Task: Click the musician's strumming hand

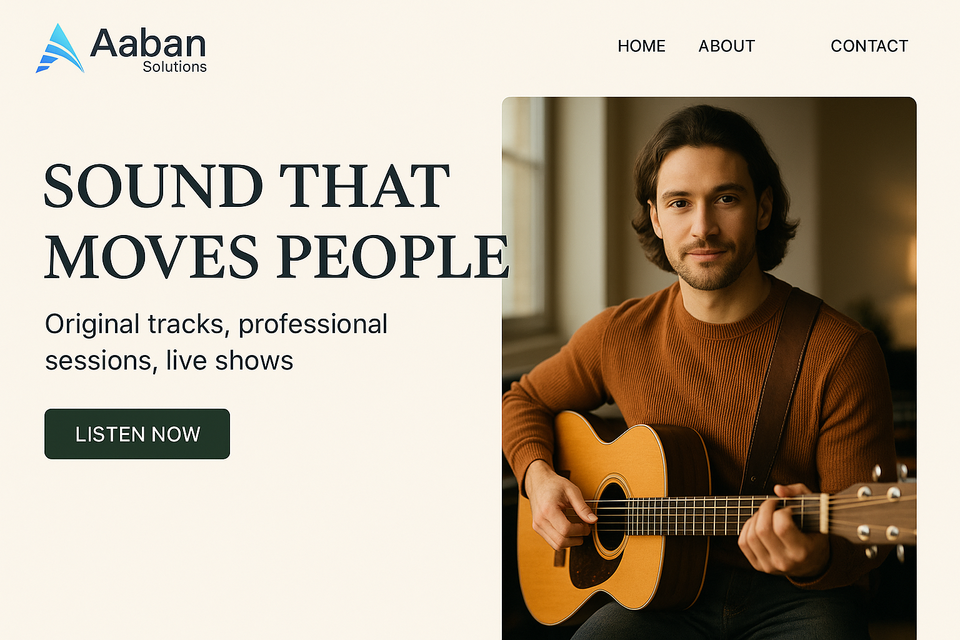Action: 560,504
